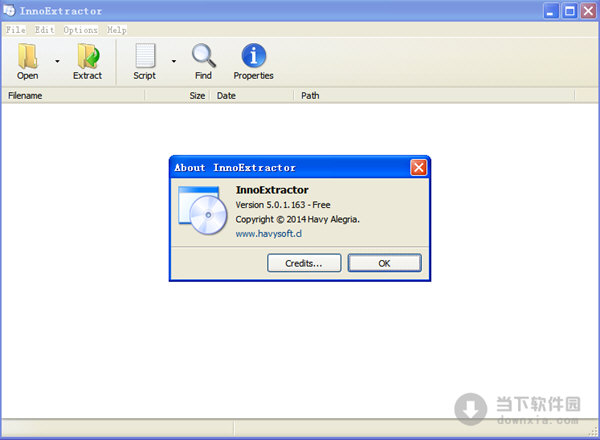Open the www.havysoft.cl link

tap(269, 233)
